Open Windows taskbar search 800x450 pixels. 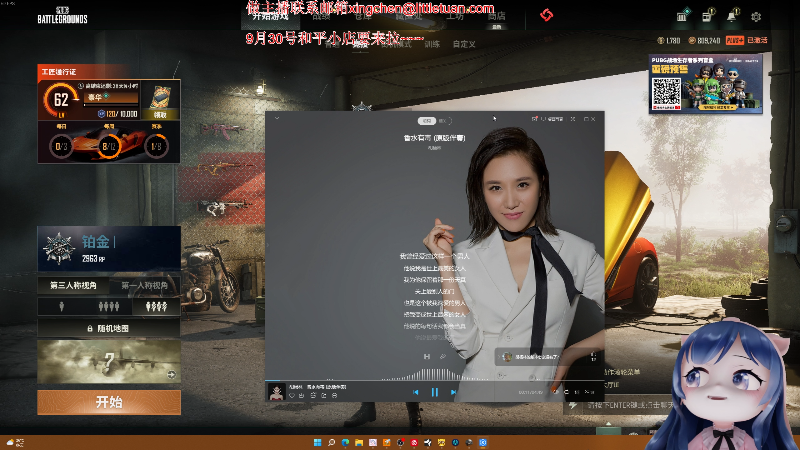coord(331,442)
